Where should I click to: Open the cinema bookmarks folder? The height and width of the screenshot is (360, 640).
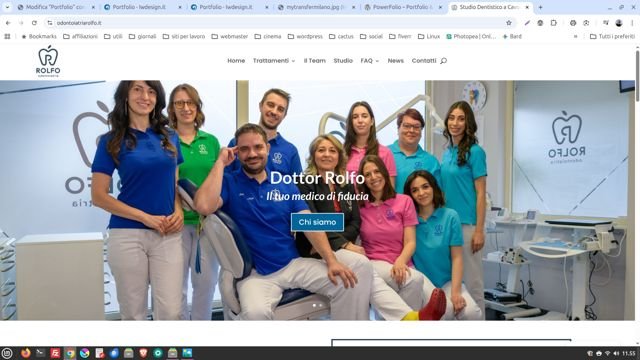click(x=268, y=36)
